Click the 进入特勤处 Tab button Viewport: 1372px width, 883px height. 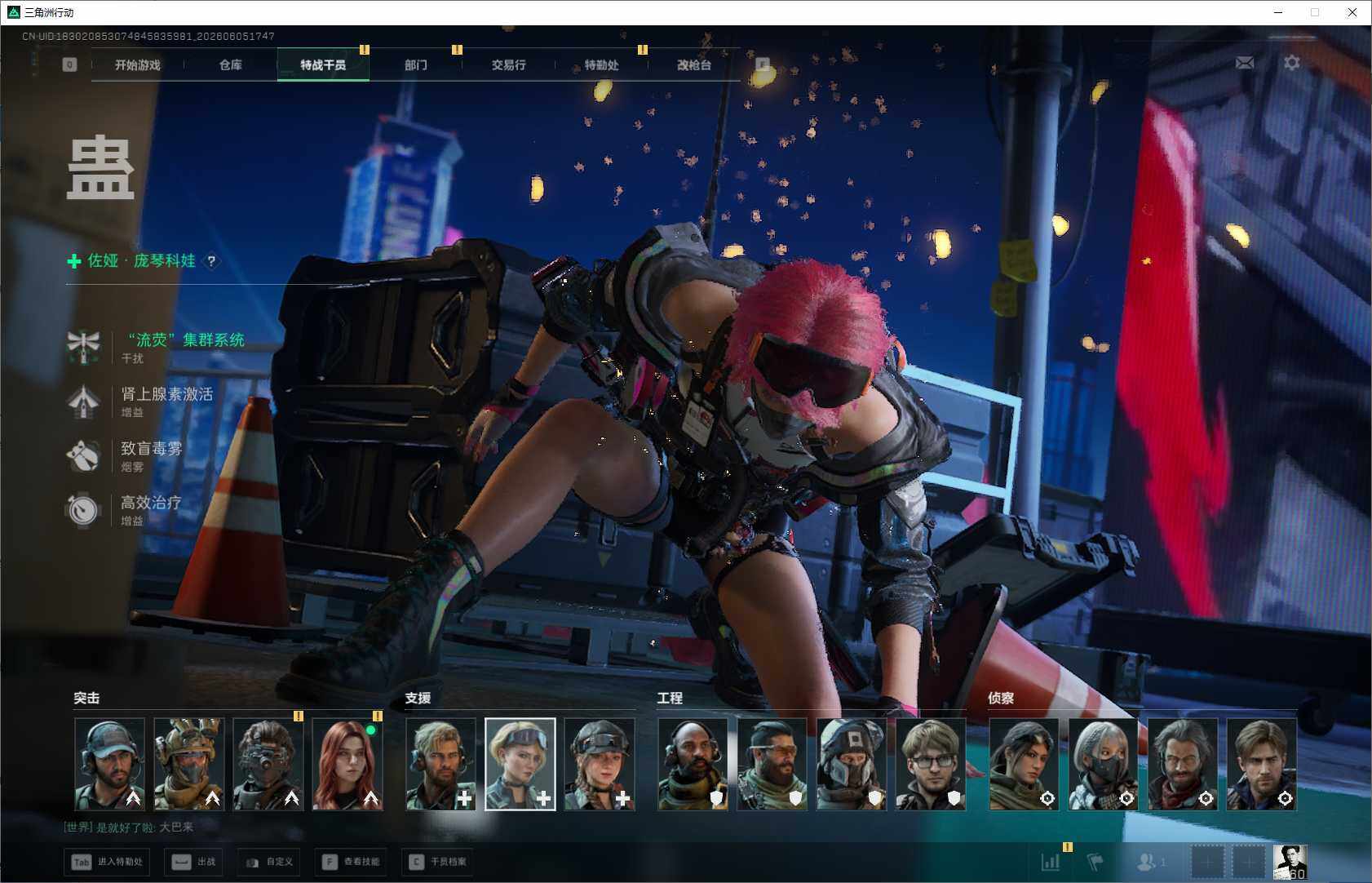[107, 862]
